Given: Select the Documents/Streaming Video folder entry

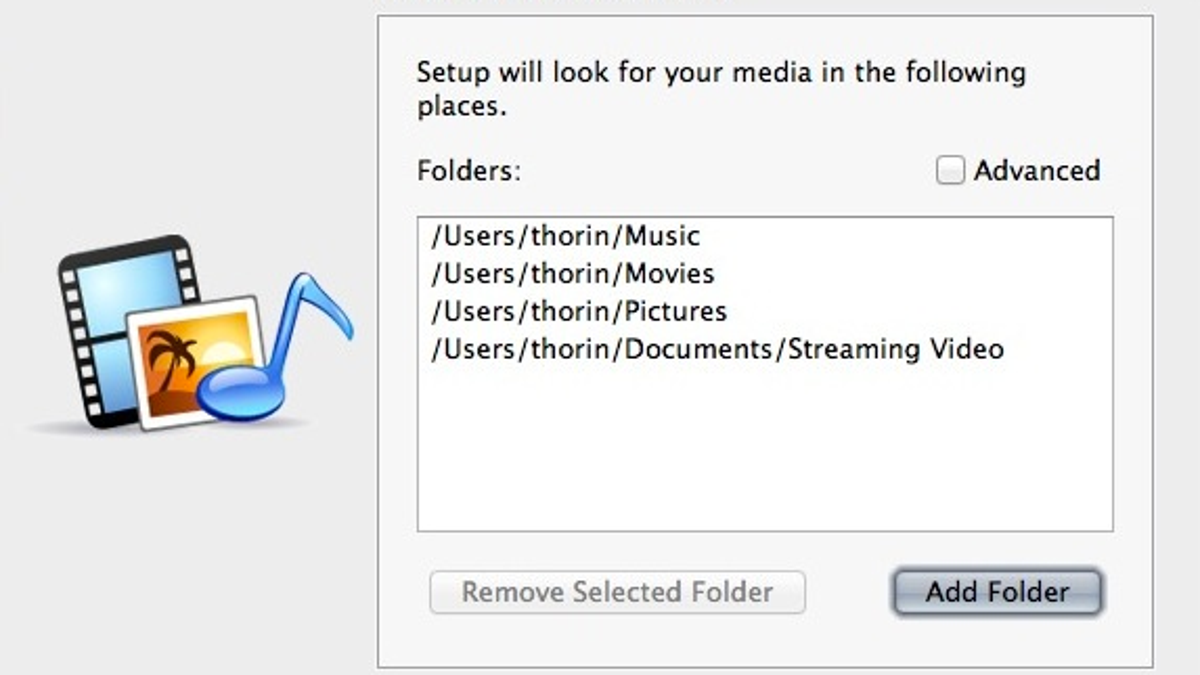Looking at the screenshot, I should [765, 349].
